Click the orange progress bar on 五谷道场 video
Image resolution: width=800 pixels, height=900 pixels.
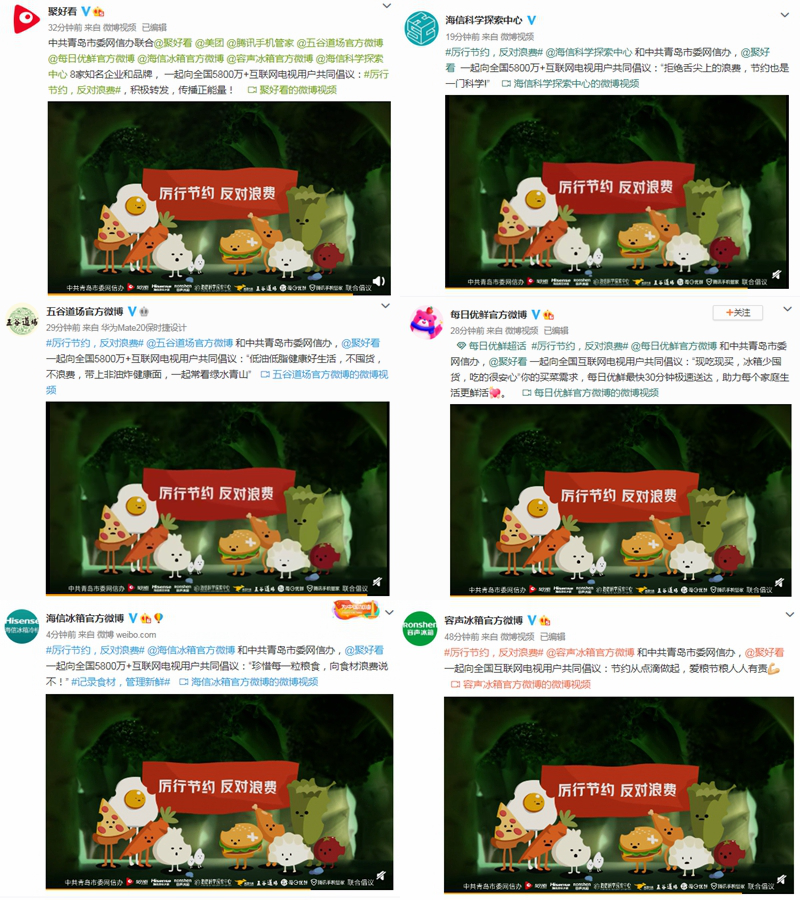tap(218, 594)
